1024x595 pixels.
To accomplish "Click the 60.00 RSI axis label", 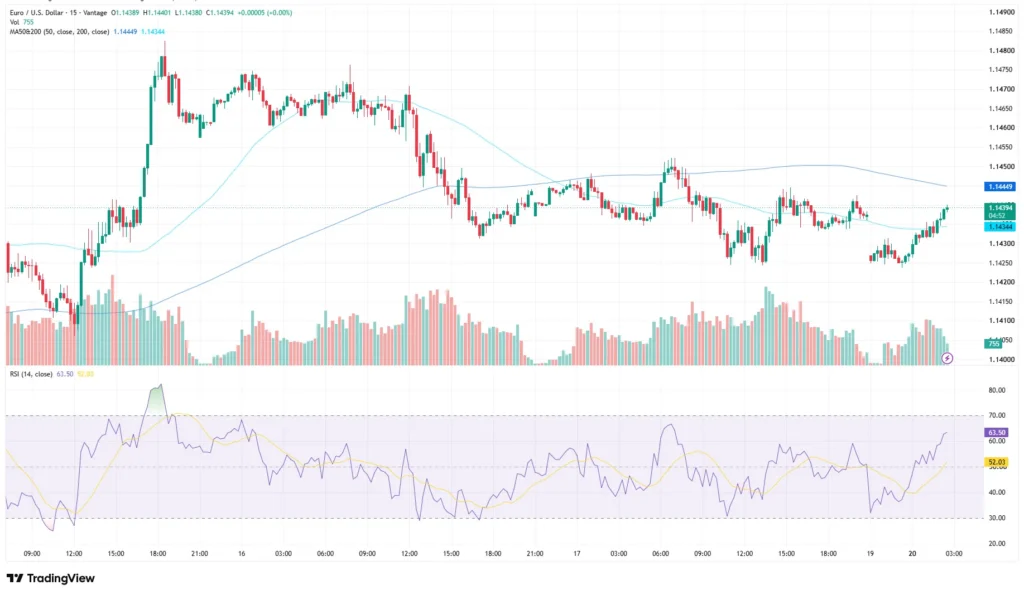I will (997, 442).
